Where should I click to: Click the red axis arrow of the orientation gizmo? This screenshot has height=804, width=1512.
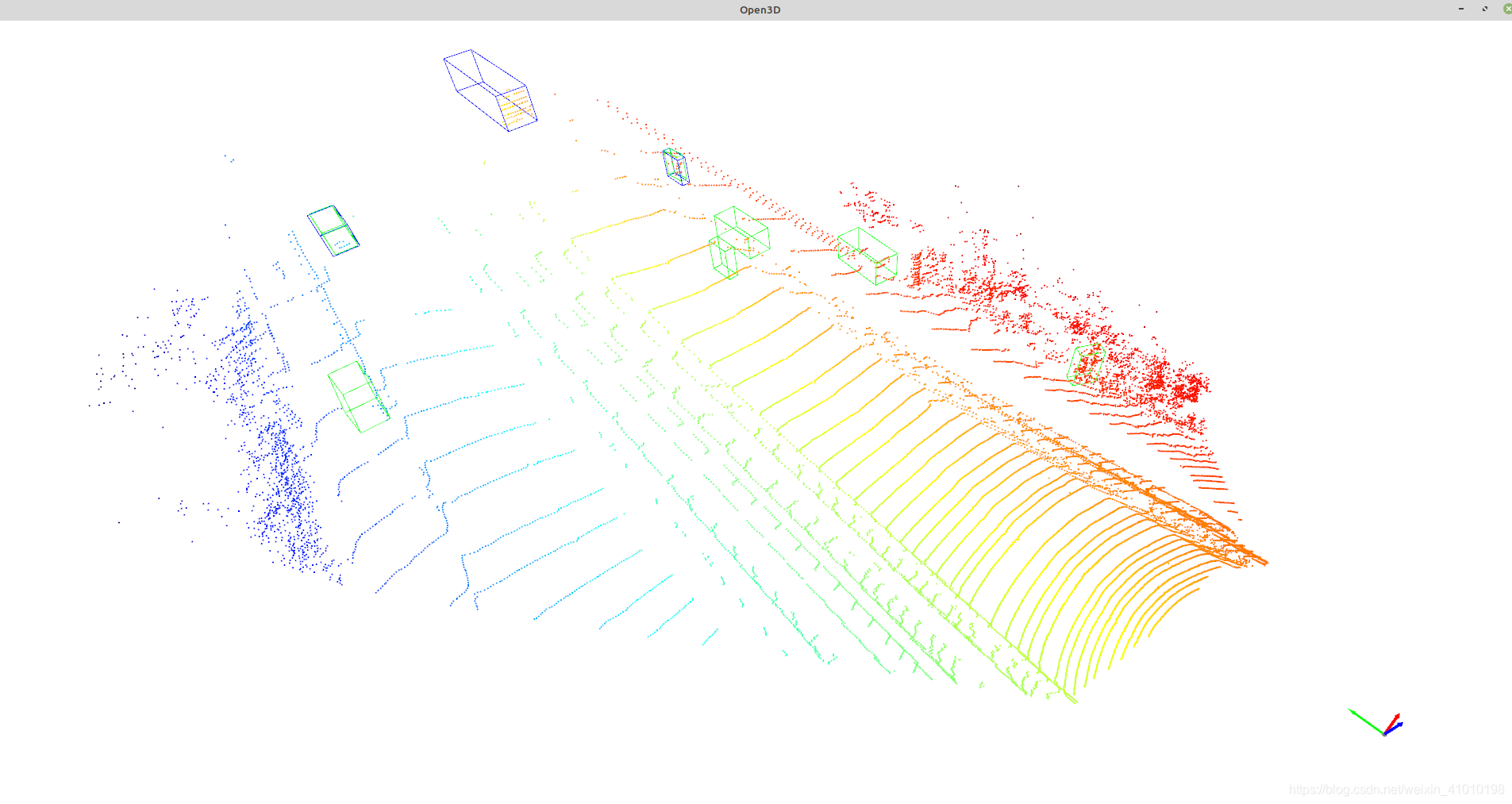point(1395,717)
